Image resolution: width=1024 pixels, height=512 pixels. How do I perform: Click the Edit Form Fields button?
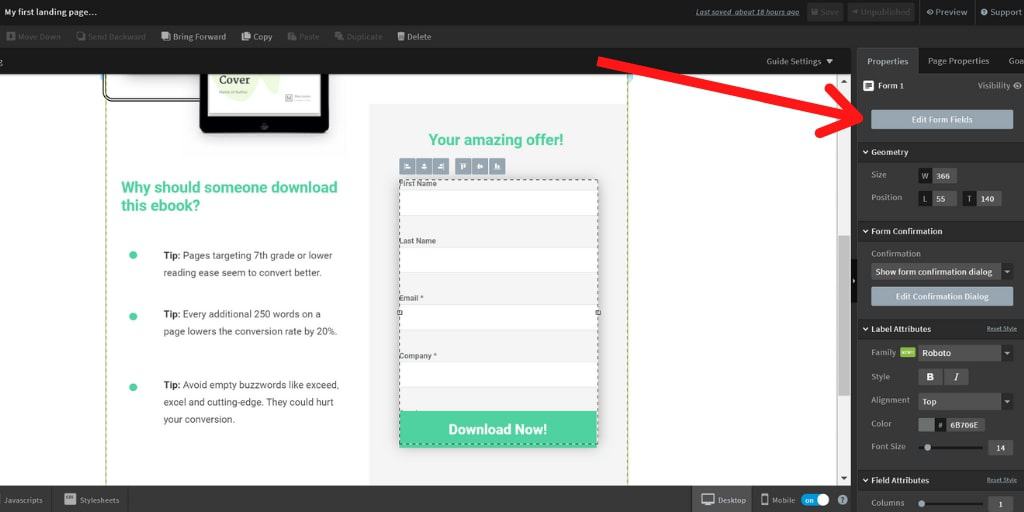(942, 120)
